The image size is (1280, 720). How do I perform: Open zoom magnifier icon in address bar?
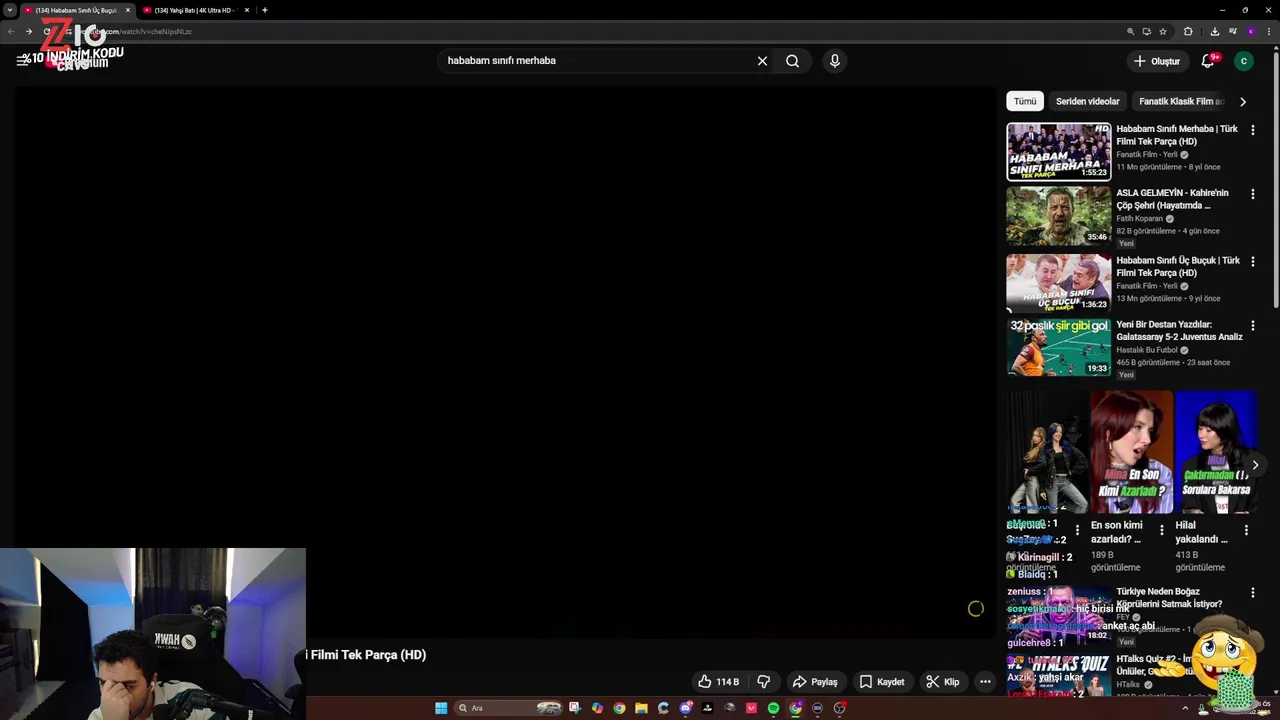[x=1131, y=31]
